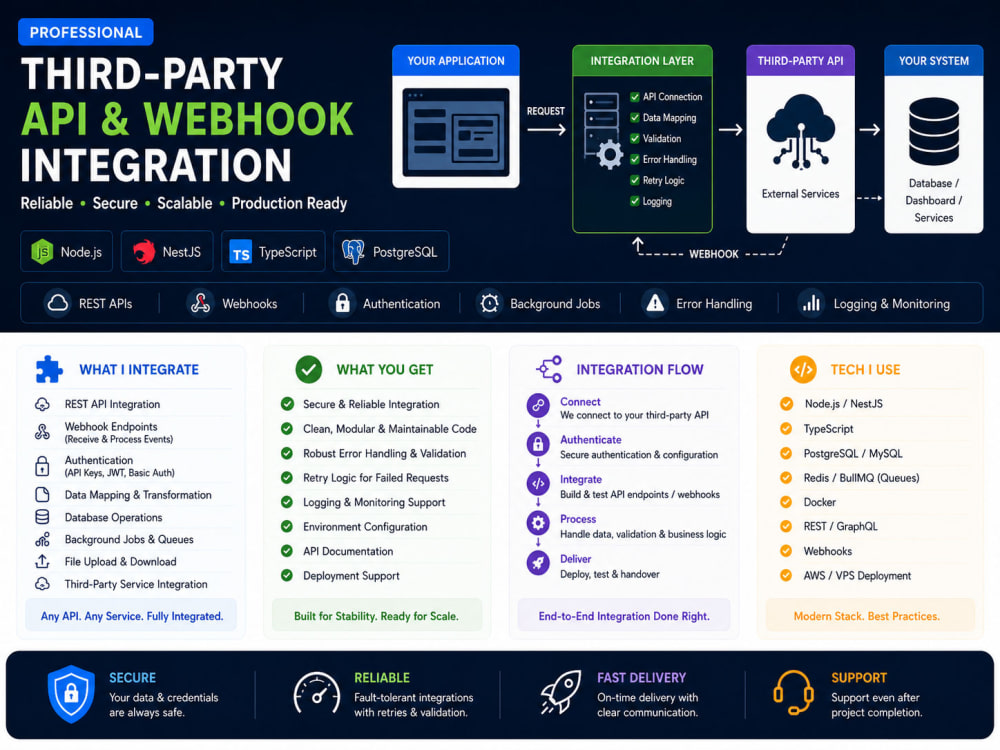Click the Validation checkbox
Viewport: 1000px width, 750px height.
tap(635, 138)
